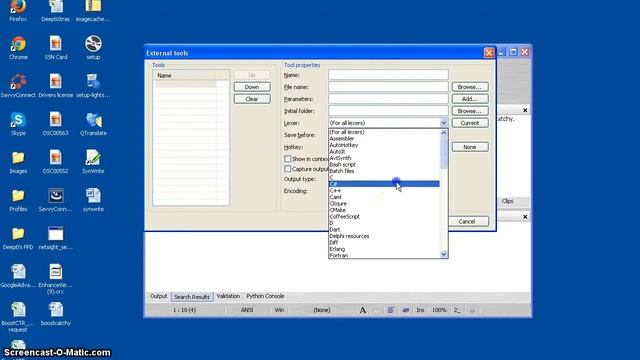
Task: Open the Validation tab
Action: point(228,296)
